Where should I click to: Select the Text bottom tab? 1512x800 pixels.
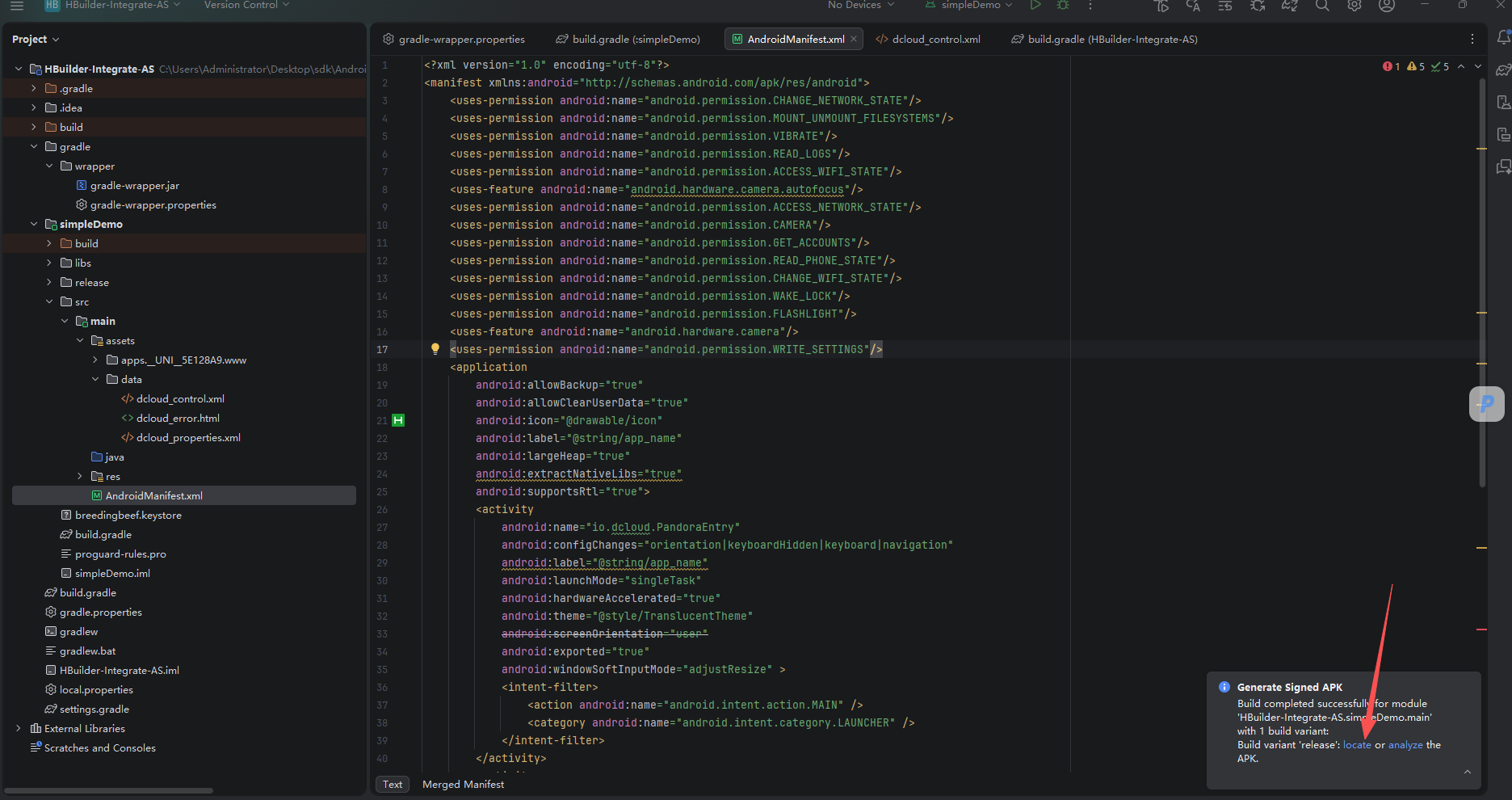pyautogui.click(x=393, y=784)
